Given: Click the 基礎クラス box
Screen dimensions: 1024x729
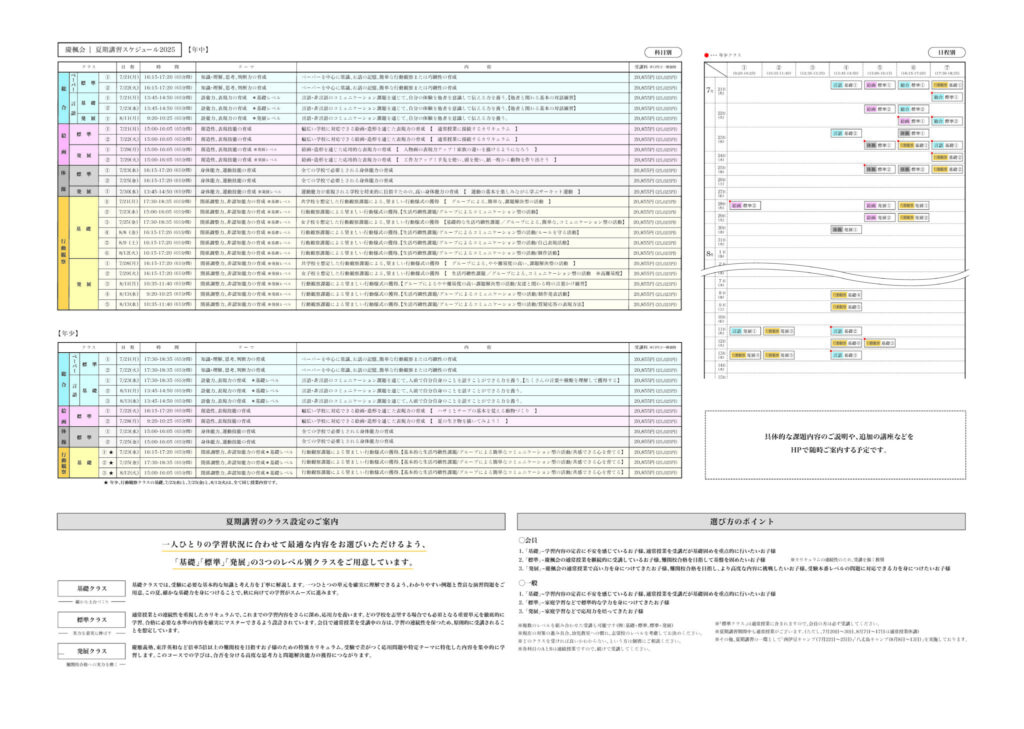Looking at the screenshot, I should pos(91,589).
